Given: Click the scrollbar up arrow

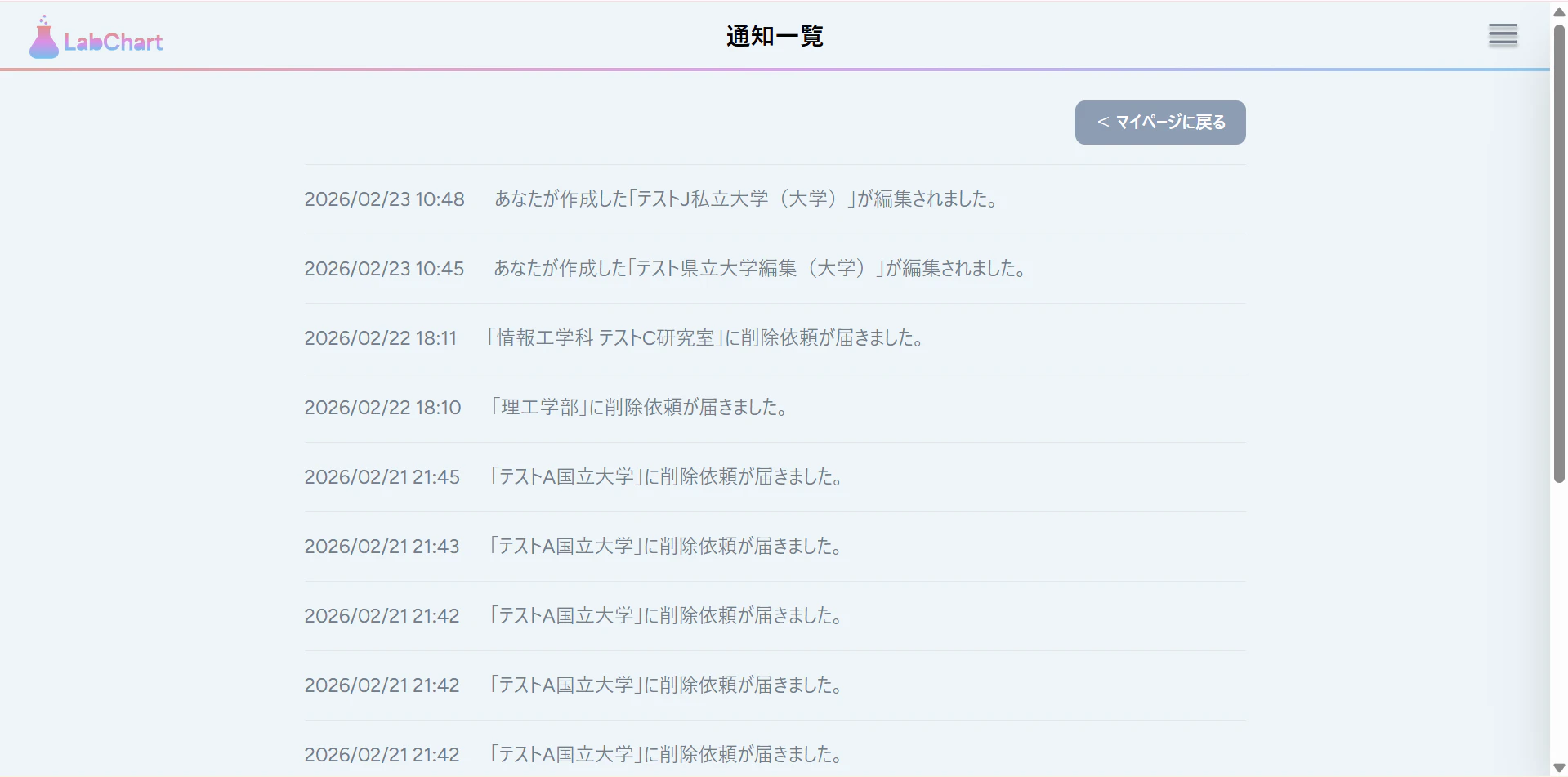Looking at the screenshot, I should 1559,11.
